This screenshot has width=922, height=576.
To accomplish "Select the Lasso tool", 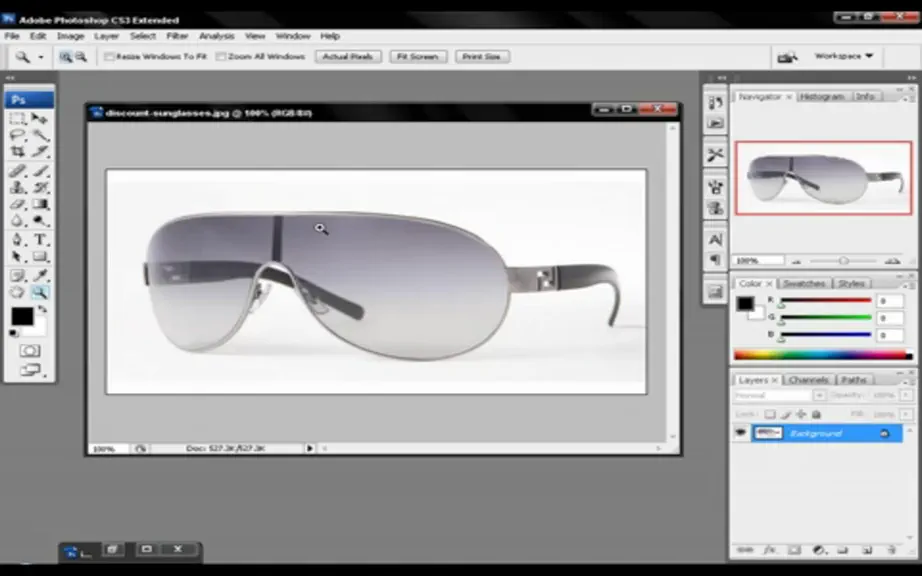I will [18, 135].
